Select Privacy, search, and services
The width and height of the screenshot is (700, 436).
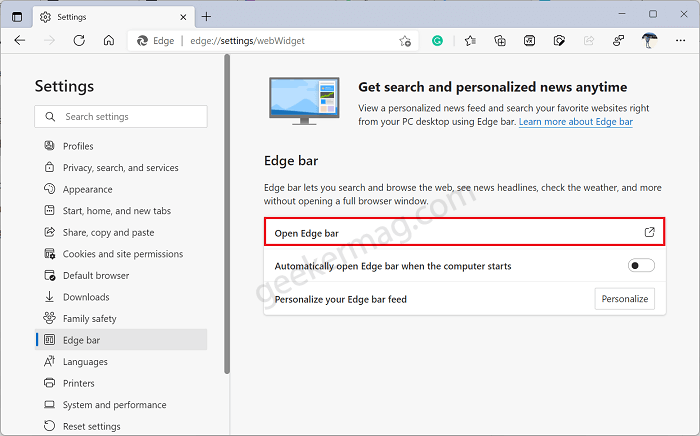[121, 168]
